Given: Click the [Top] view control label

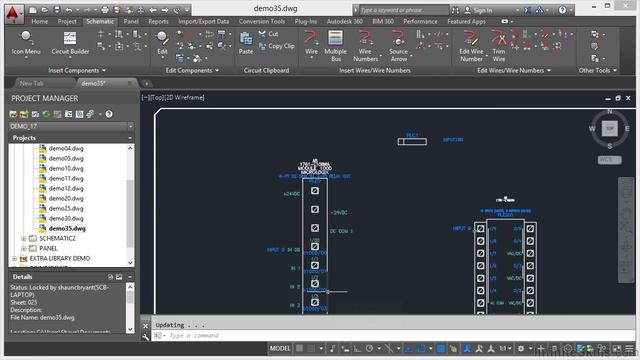Looking at the screenshot, I should [157, 98].
